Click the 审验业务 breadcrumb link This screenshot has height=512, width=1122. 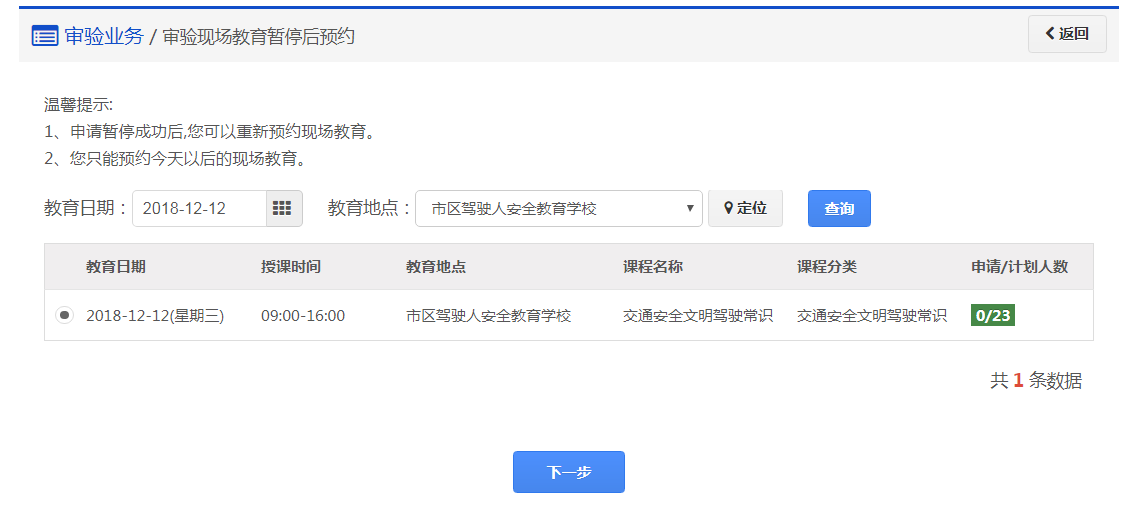104,36
